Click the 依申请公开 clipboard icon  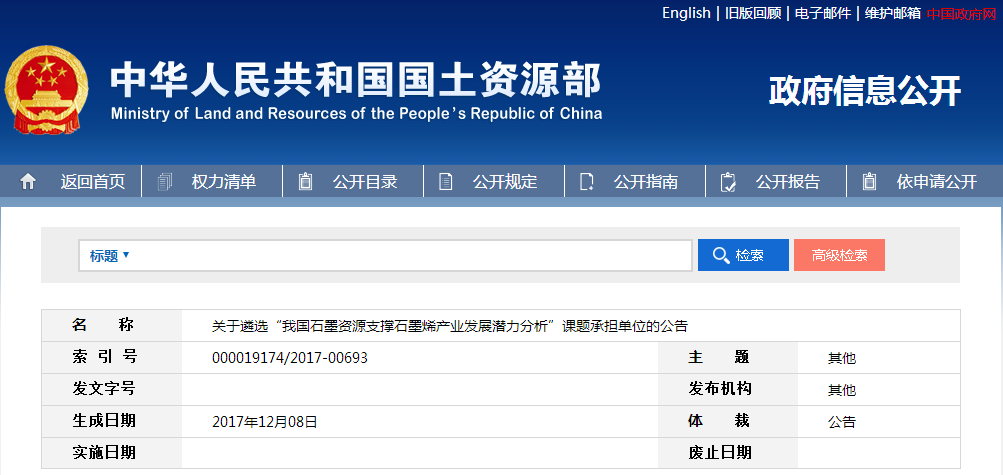(x=869, y=182)
